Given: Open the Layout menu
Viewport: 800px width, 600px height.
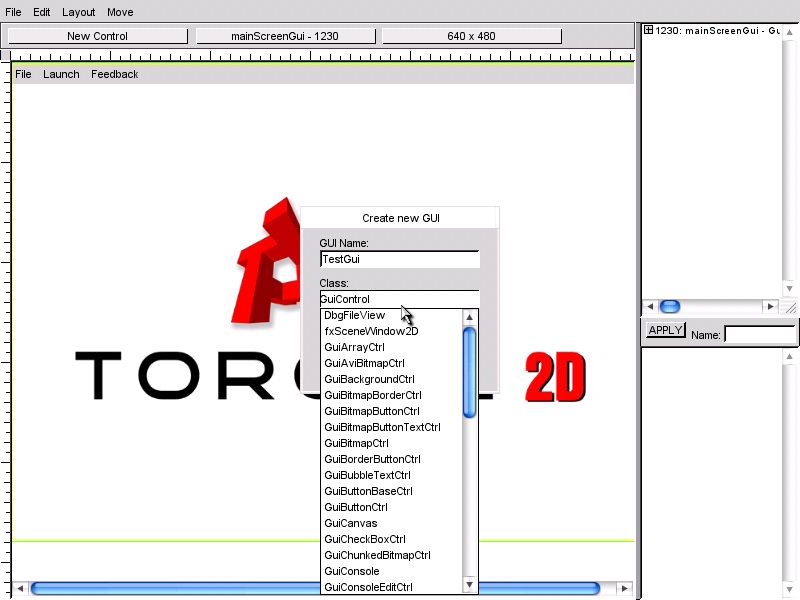Looking at the screenshot, I should [79, 12].
